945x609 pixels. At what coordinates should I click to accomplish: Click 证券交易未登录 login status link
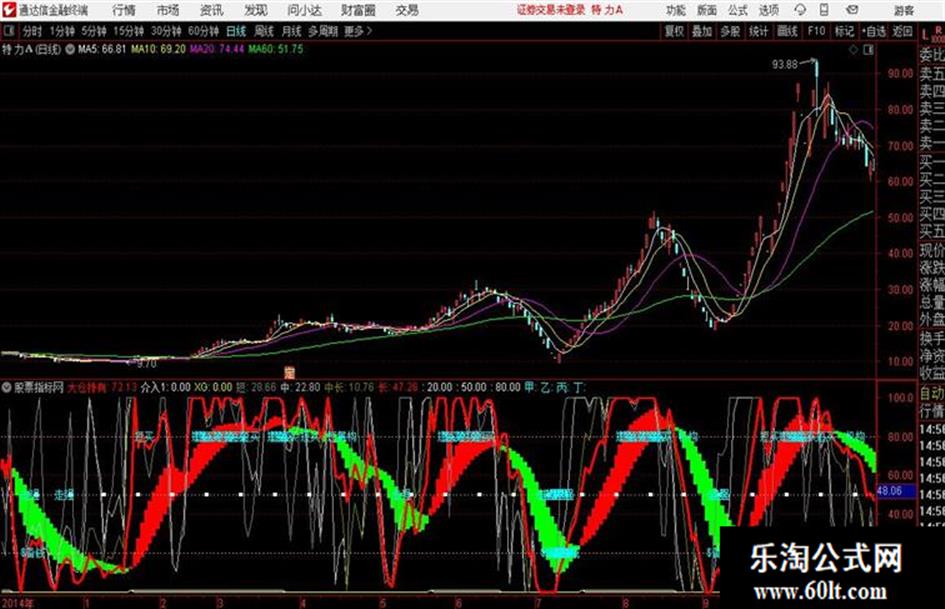coord(551,10)
